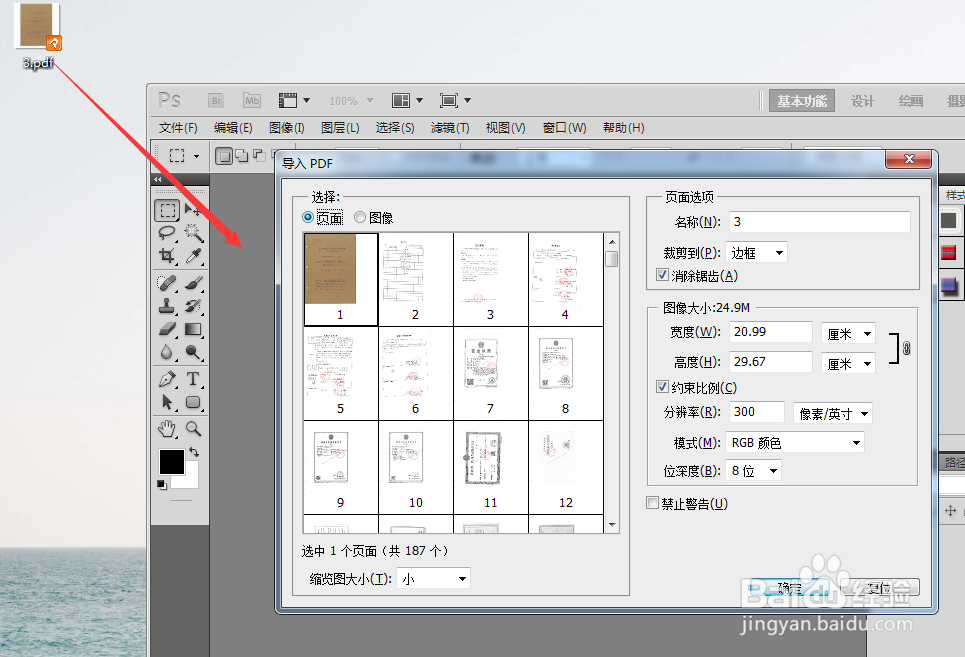Select the Zoom tool
Viewport: 965px width, 657px height.
[x=191, y=429]
